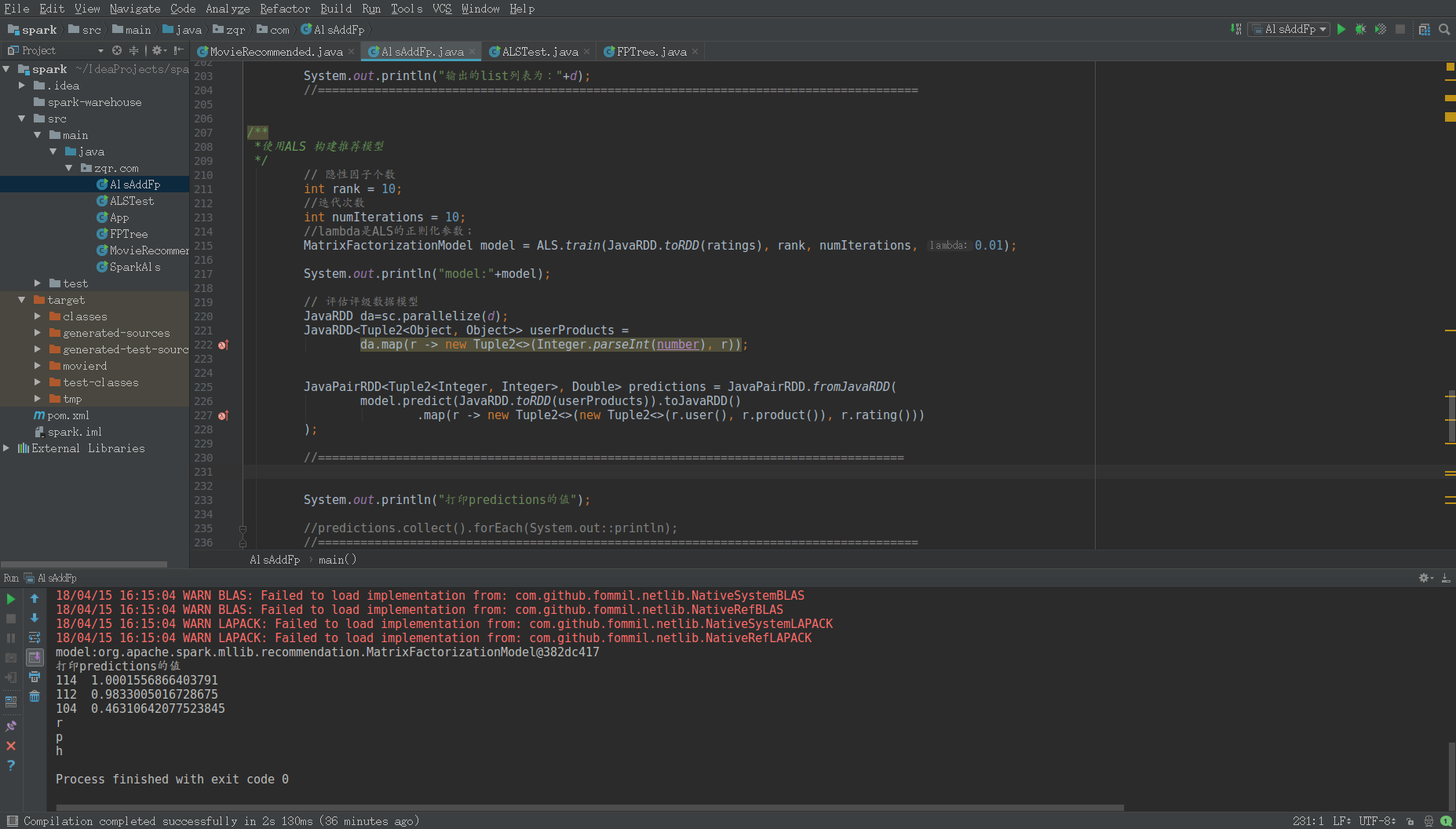Click Project panel horizontal scrollbar

(84, 564)
